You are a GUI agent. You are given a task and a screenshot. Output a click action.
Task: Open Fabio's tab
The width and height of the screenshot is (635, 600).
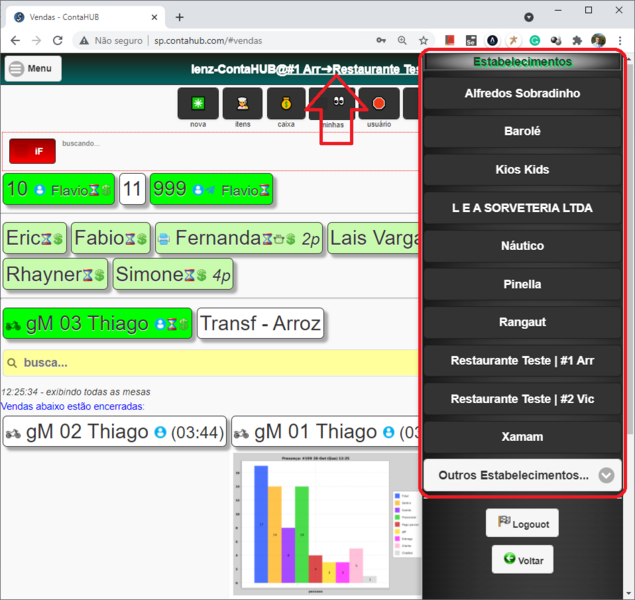coord(111,238)
